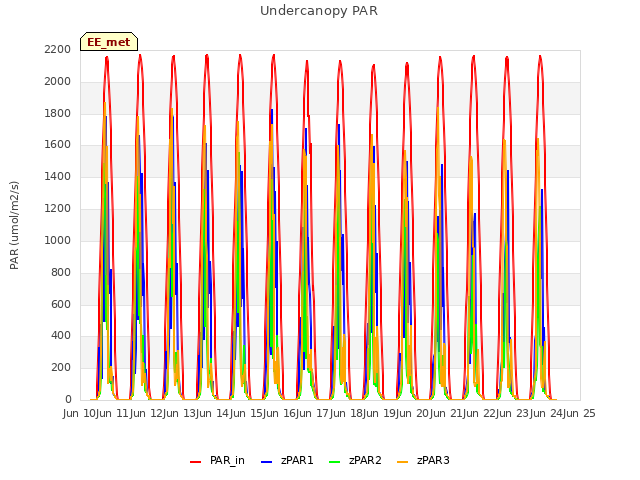This screenshot has height=480, width=640.
Task: Select the zPAR2 legend label
Action: click(x=365, y=460)
